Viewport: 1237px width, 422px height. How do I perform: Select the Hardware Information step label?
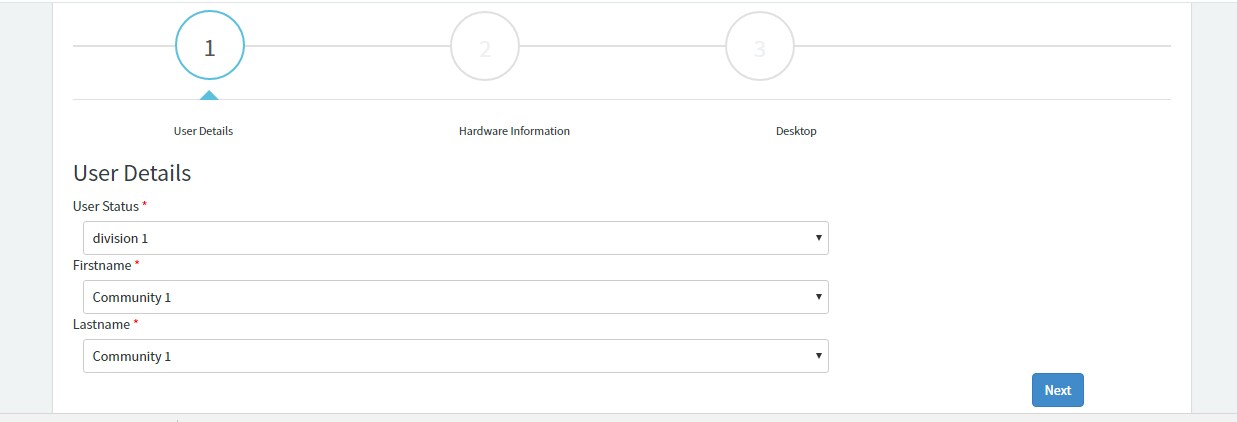514,131
